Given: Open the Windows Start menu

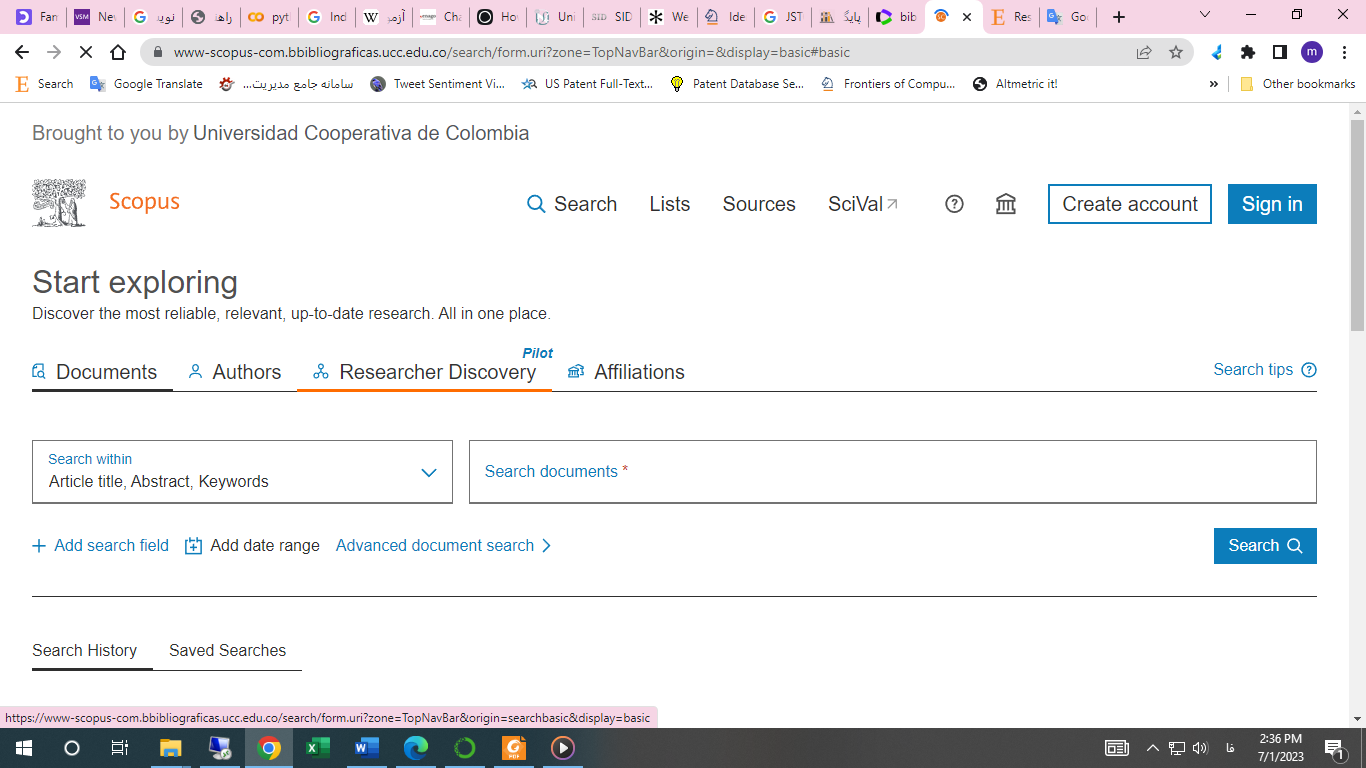Looking at the screenshot, I should (22, 748).
